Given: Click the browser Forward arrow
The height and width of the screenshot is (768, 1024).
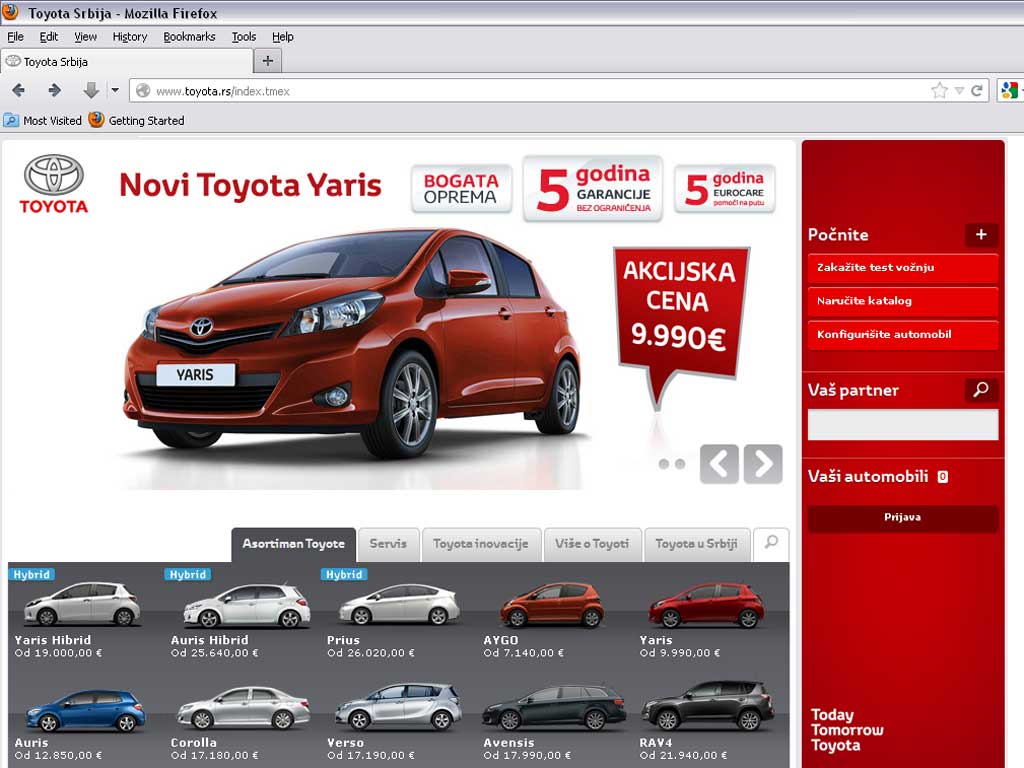Looking at the screenshot, I should click(x=55, y=90).
